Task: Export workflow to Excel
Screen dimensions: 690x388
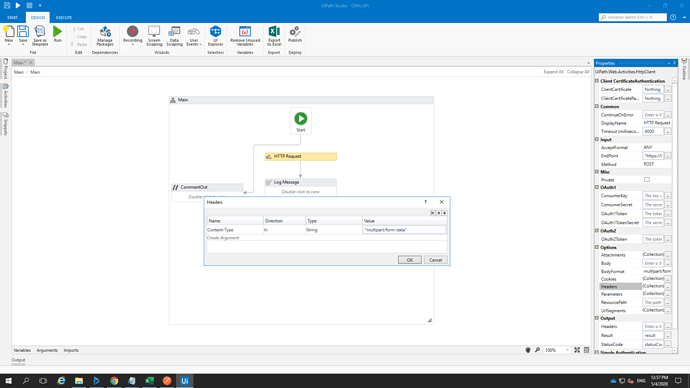Action: click(274, 36)
